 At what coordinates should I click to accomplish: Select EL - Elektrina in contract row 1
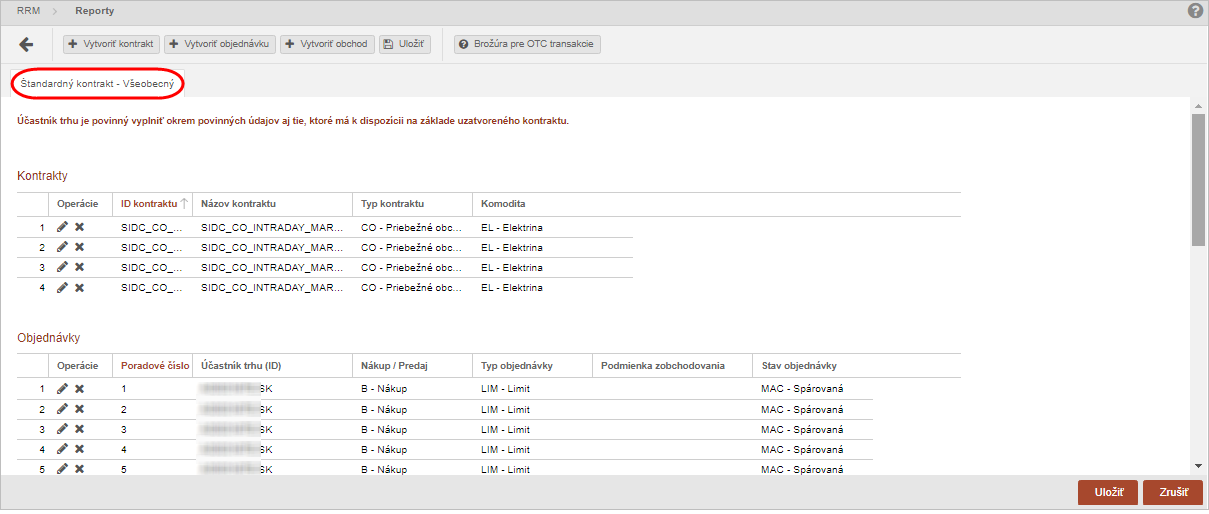[512, 228]
